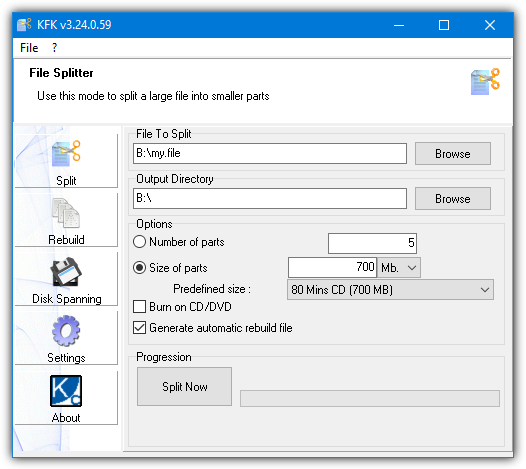Open the Rebuild mode documents icon
Image resolution: width=526 pixels, height=469 pixels.
(x=66, y=213)
